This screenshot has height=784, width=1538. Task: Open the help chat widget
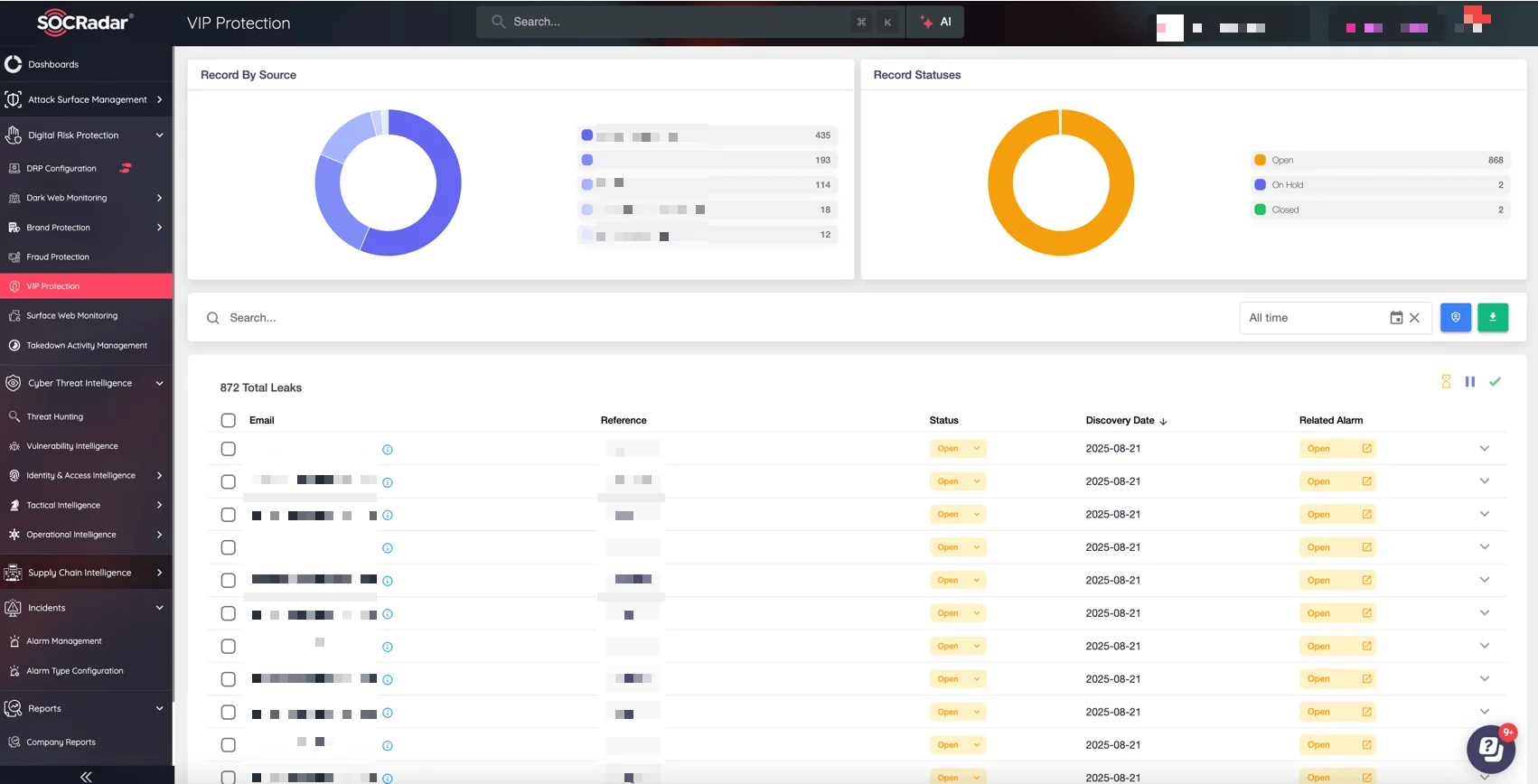[x=1490, y=749]
